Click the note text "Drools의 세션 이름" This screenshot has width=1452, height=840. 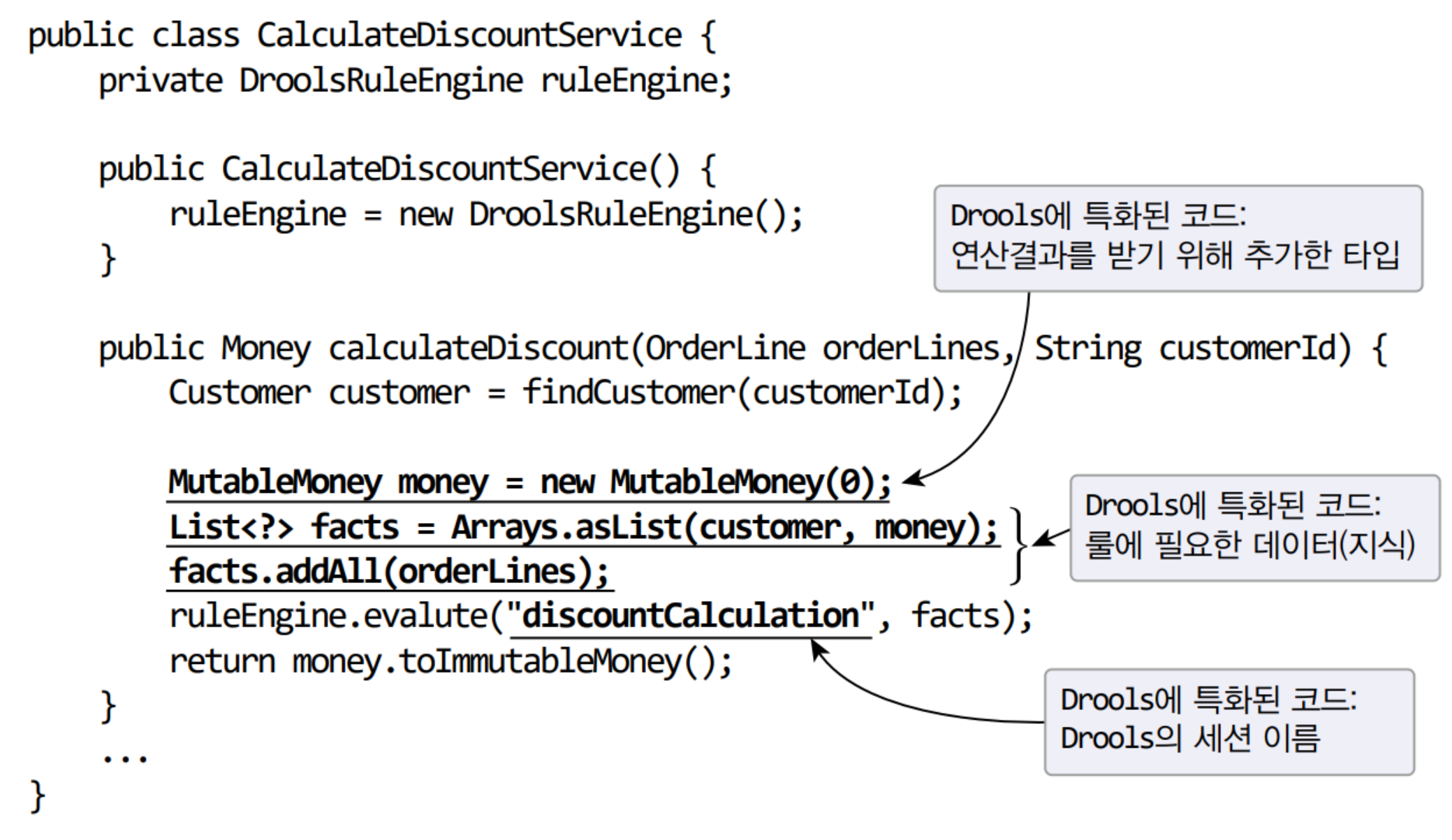pos(1190,738)
